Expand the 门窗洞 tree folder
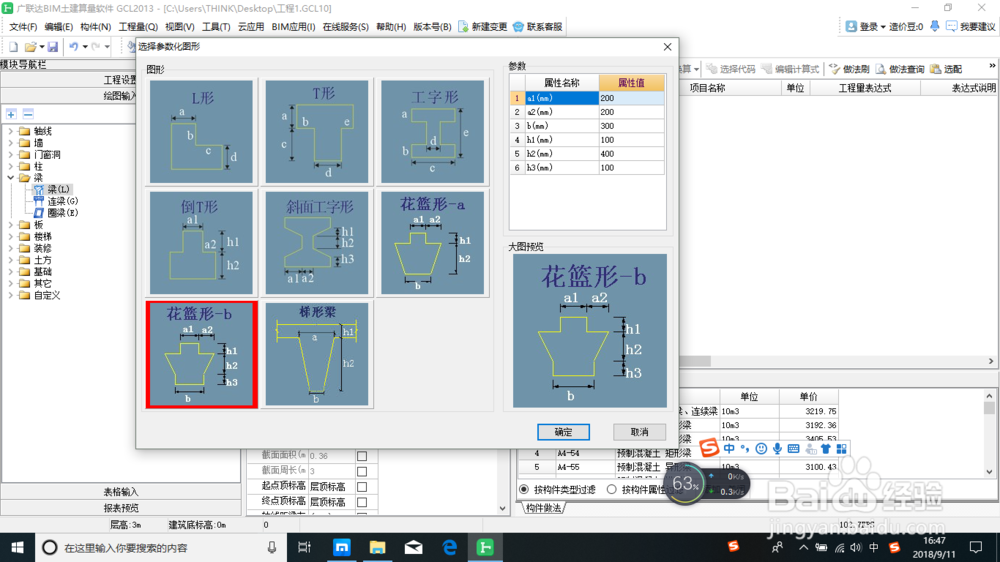Screen dimensions: 1000x562 [10, 154]
